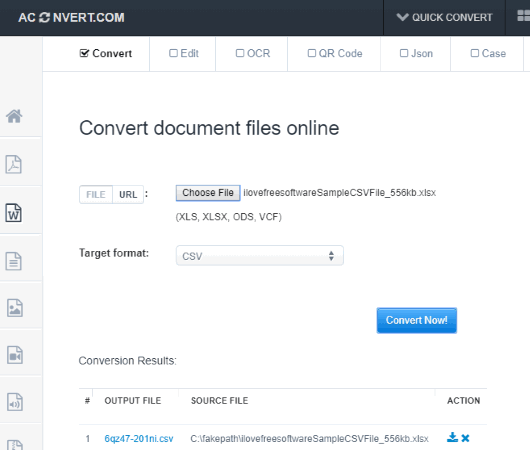Click the (XLS, XLSX, ODS, VCF) formats hint

(228, 217)
